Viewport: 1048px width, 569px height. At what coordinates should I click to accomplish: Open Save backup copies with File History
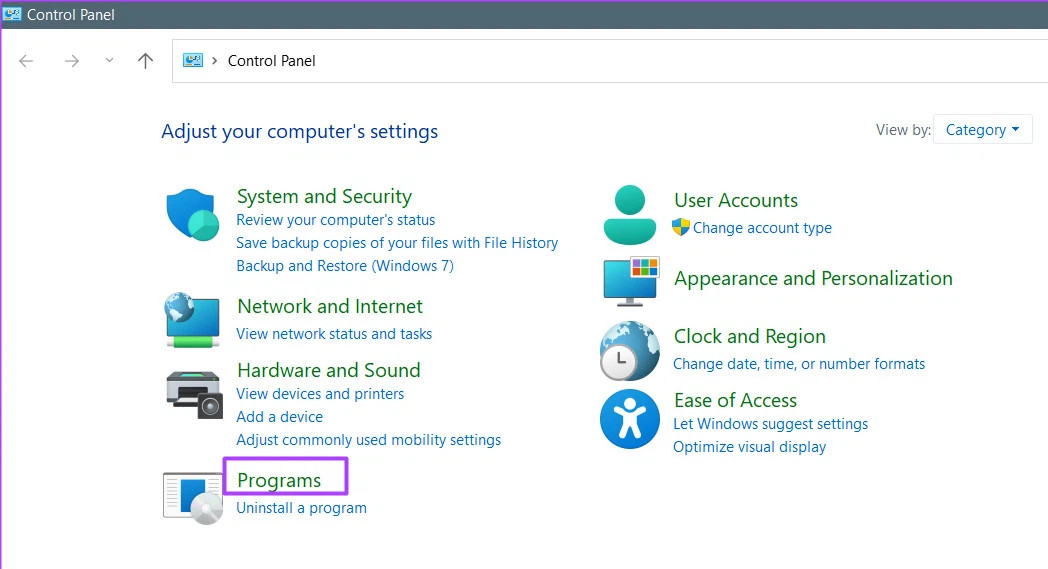point(397,243)
